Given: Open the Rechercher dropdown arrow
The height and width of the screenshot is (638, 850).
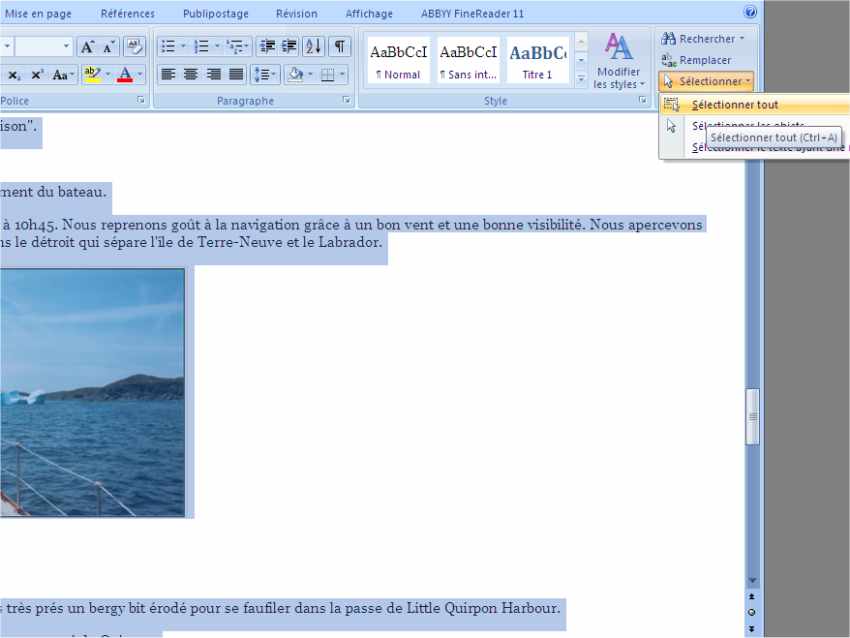Looking at the screenshot, I should coord(741,38).
